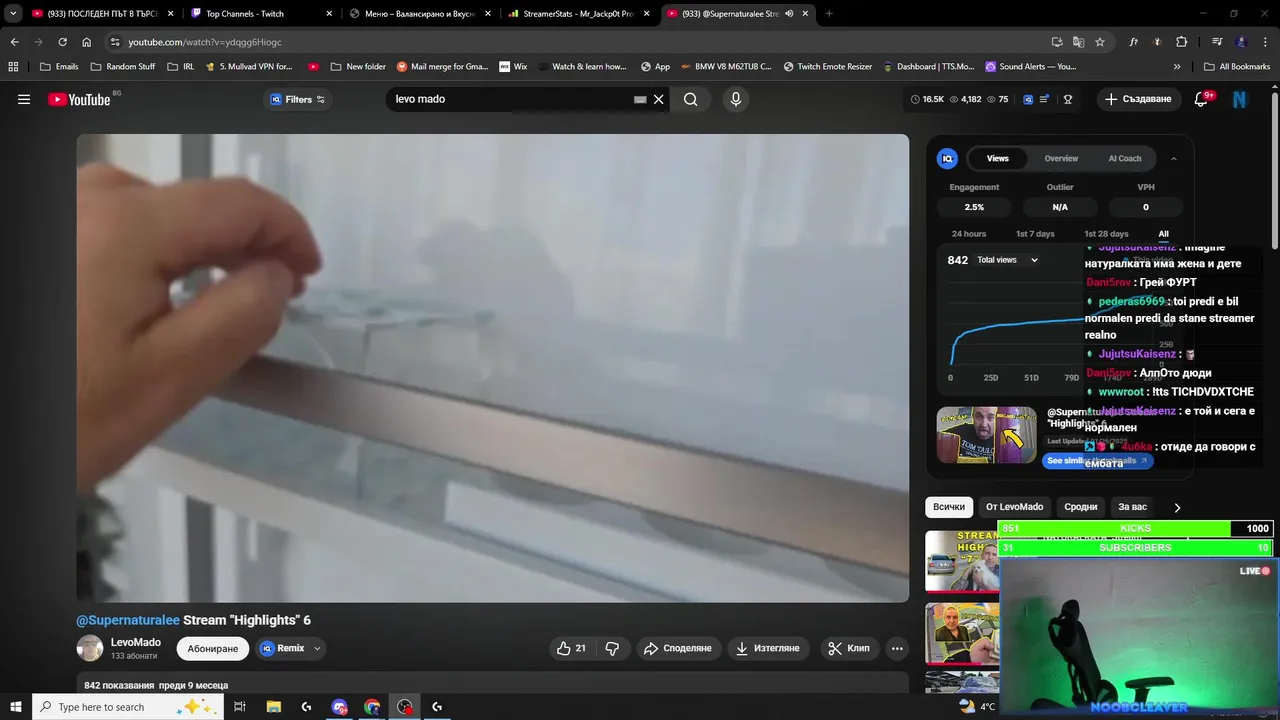The image size is (1280, 720).
Task: Open the vidIQ list icon in header
Action: pos(1045,99)
